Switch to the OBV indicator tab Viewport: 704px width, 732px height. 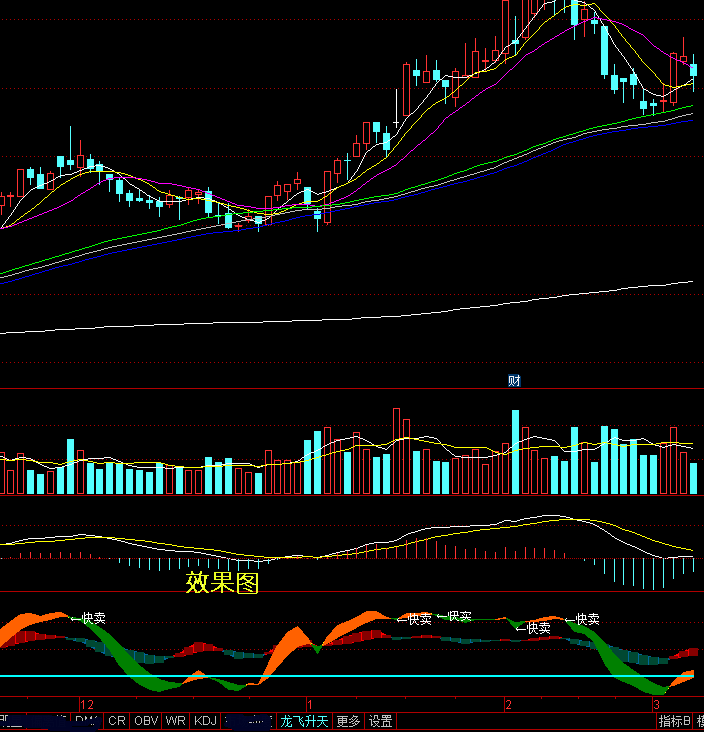pos(146,721)
